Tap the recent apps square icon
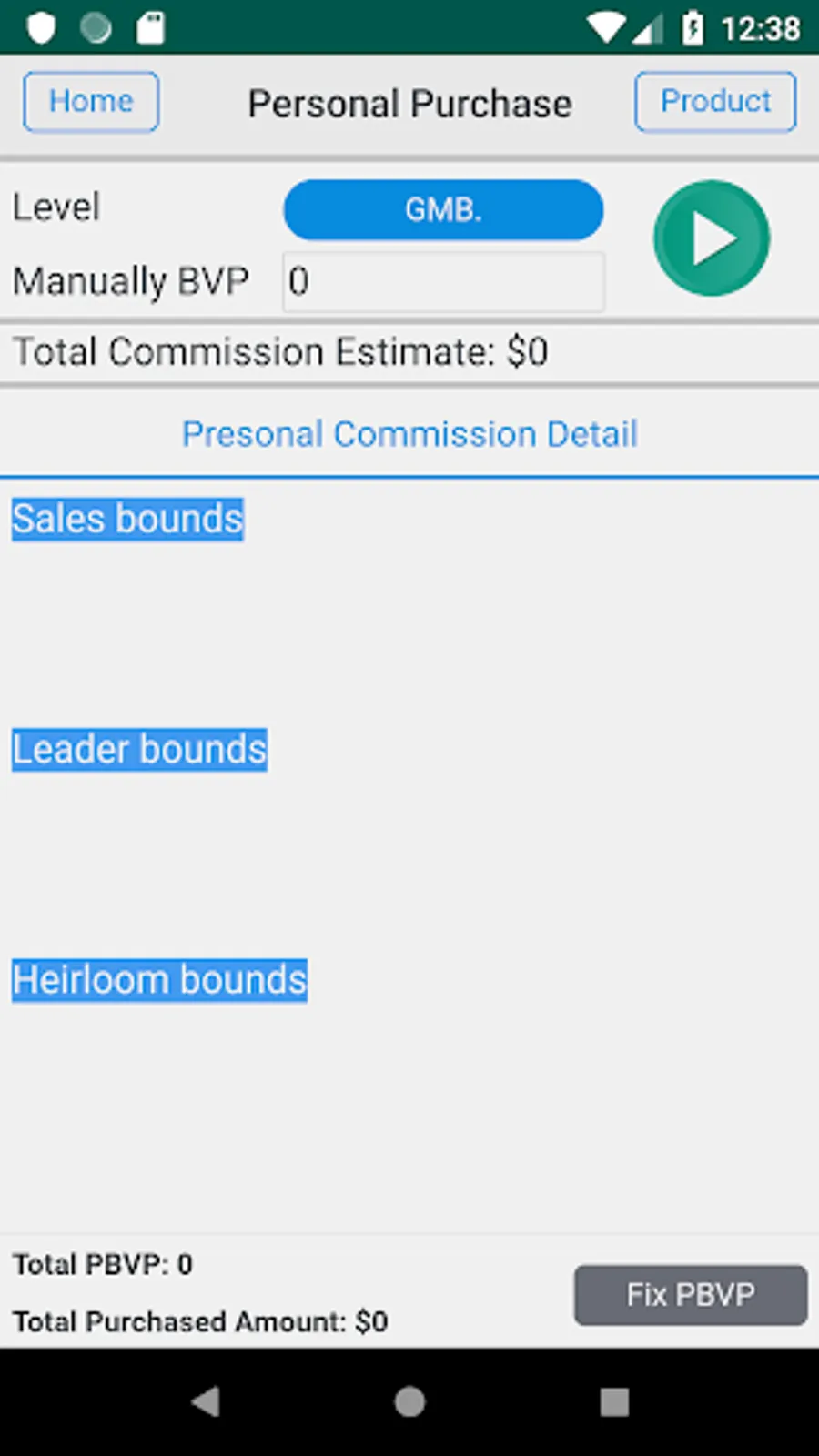 pyautogui.click(x=614, y=1401)
